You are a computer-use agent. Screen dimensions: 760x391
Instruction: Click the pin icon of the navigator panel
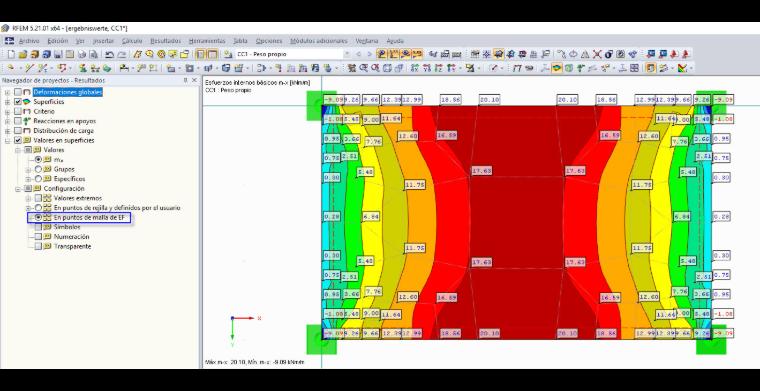point(185,80)
